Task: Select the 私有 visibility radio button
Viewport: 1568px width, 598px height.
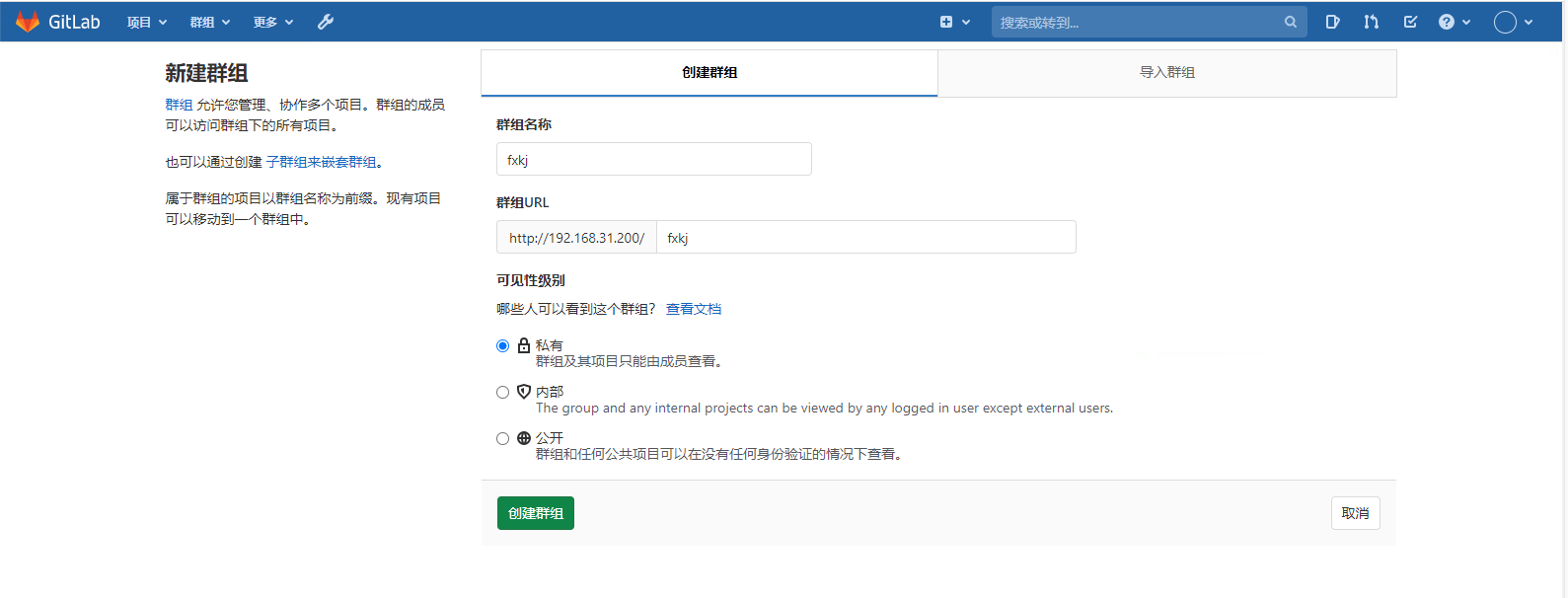Action: (x=503, y=345)
